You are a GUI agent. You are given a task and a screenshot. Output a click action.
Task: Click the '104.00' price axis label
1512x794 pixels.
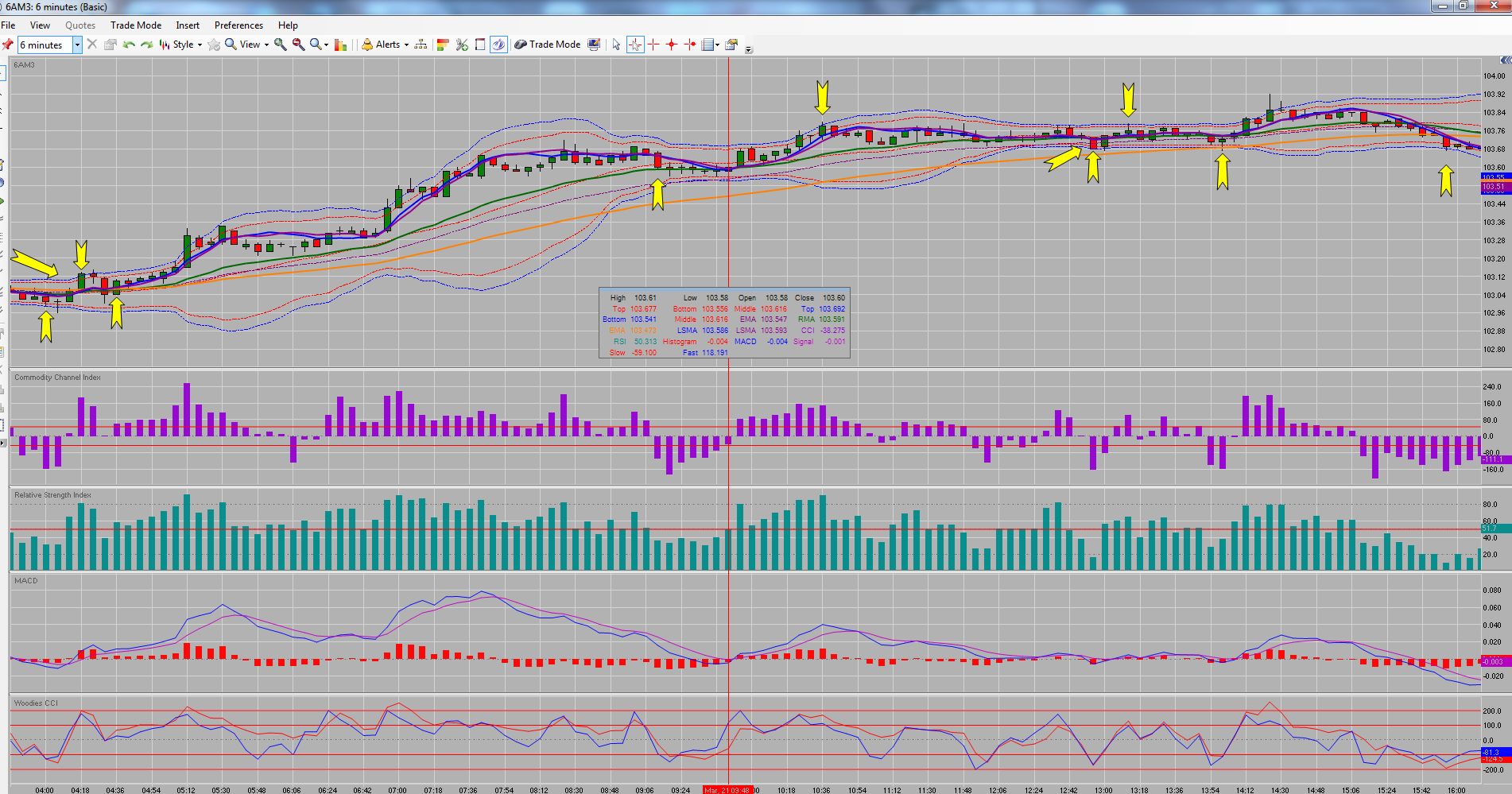point(1494,76)
